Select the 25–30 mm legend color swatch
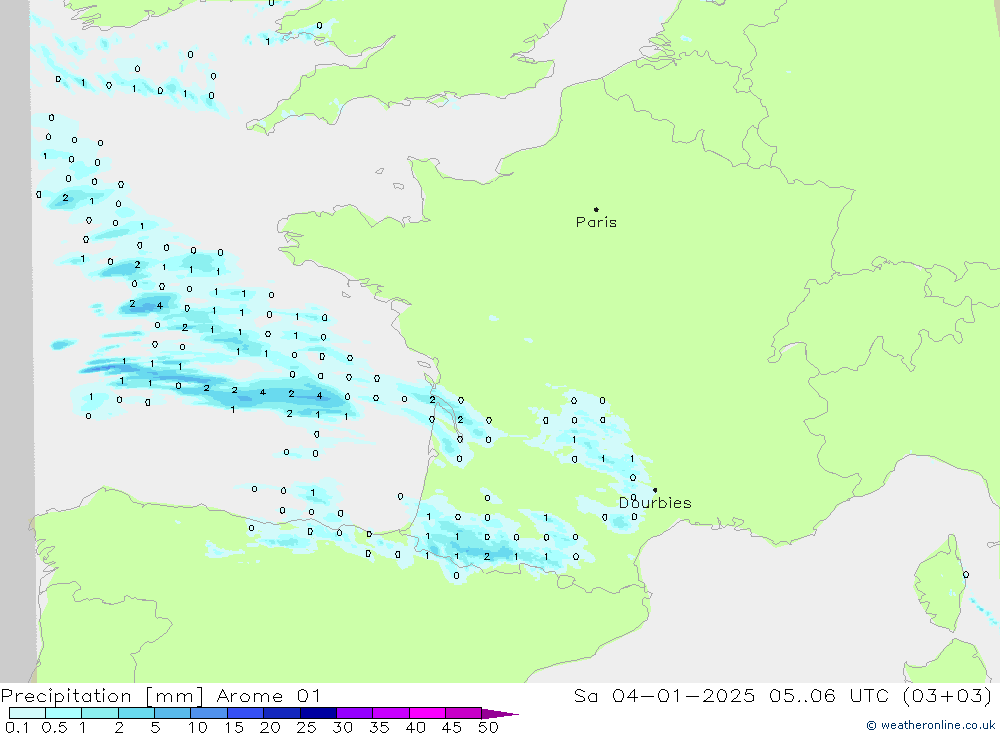This screenshot has height=733, width=1000. [x=318, y=713]
